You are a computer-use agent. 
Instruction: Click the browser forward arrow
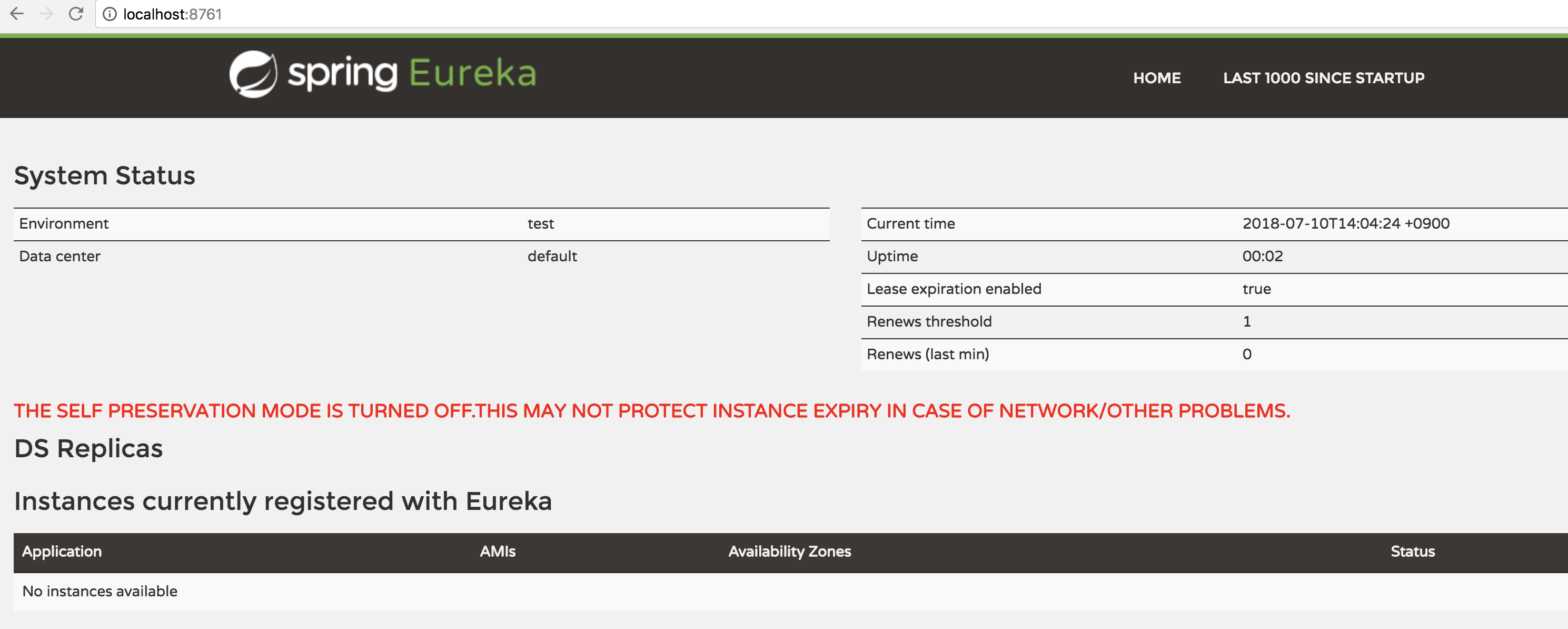pyautogui.click(x=46, y=13)
